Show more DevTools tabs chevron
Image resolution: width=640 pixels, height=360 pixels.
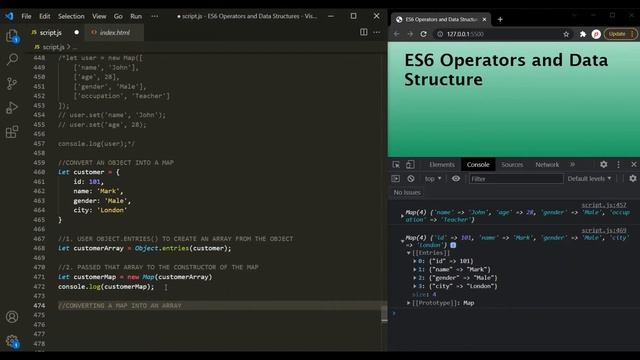click(x=572, y=164)
